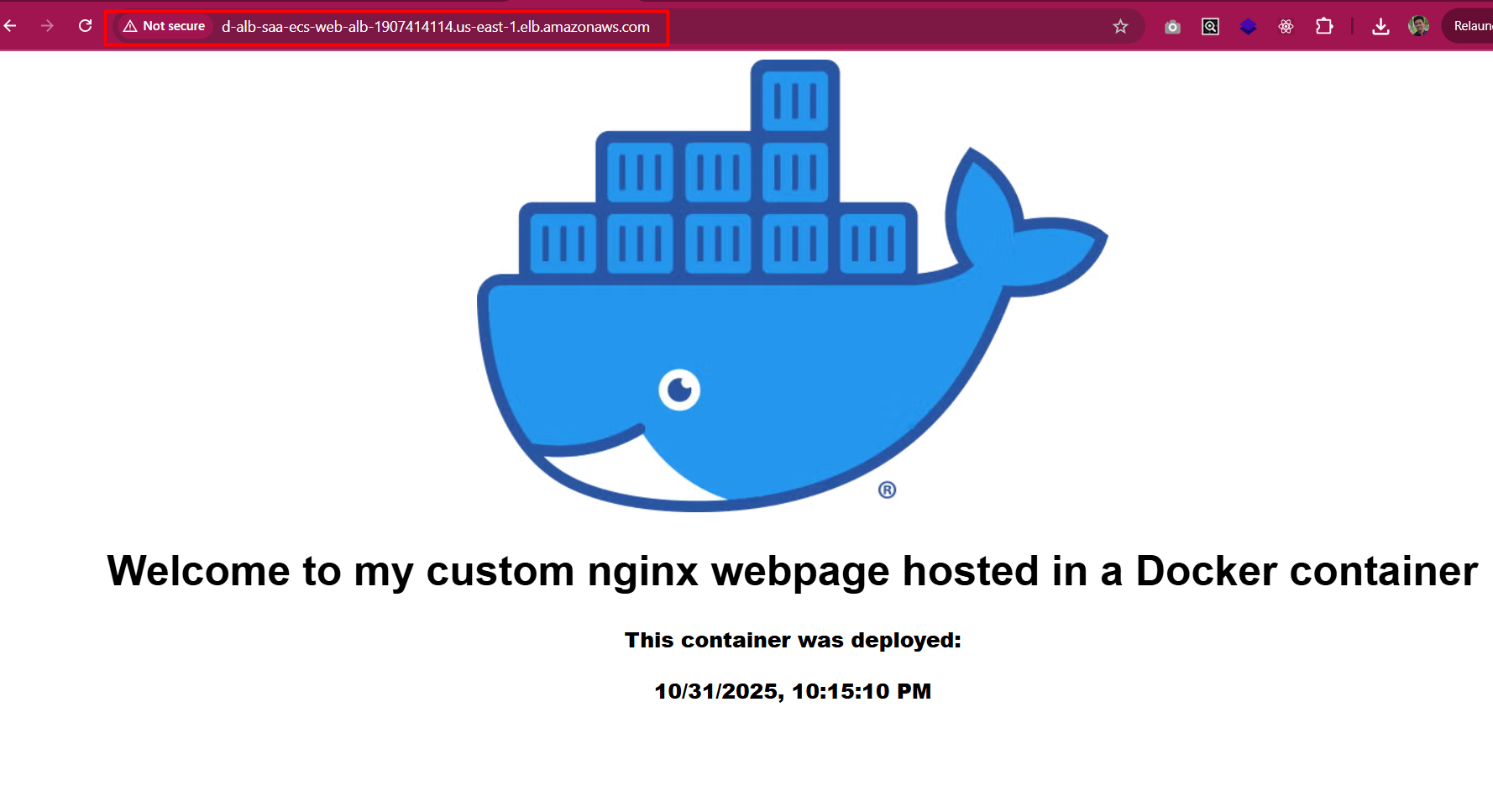The image size is (1493, 812).
Task: Click the deployment timestamp 10/31/2025
Action: [x=792, y=691]
